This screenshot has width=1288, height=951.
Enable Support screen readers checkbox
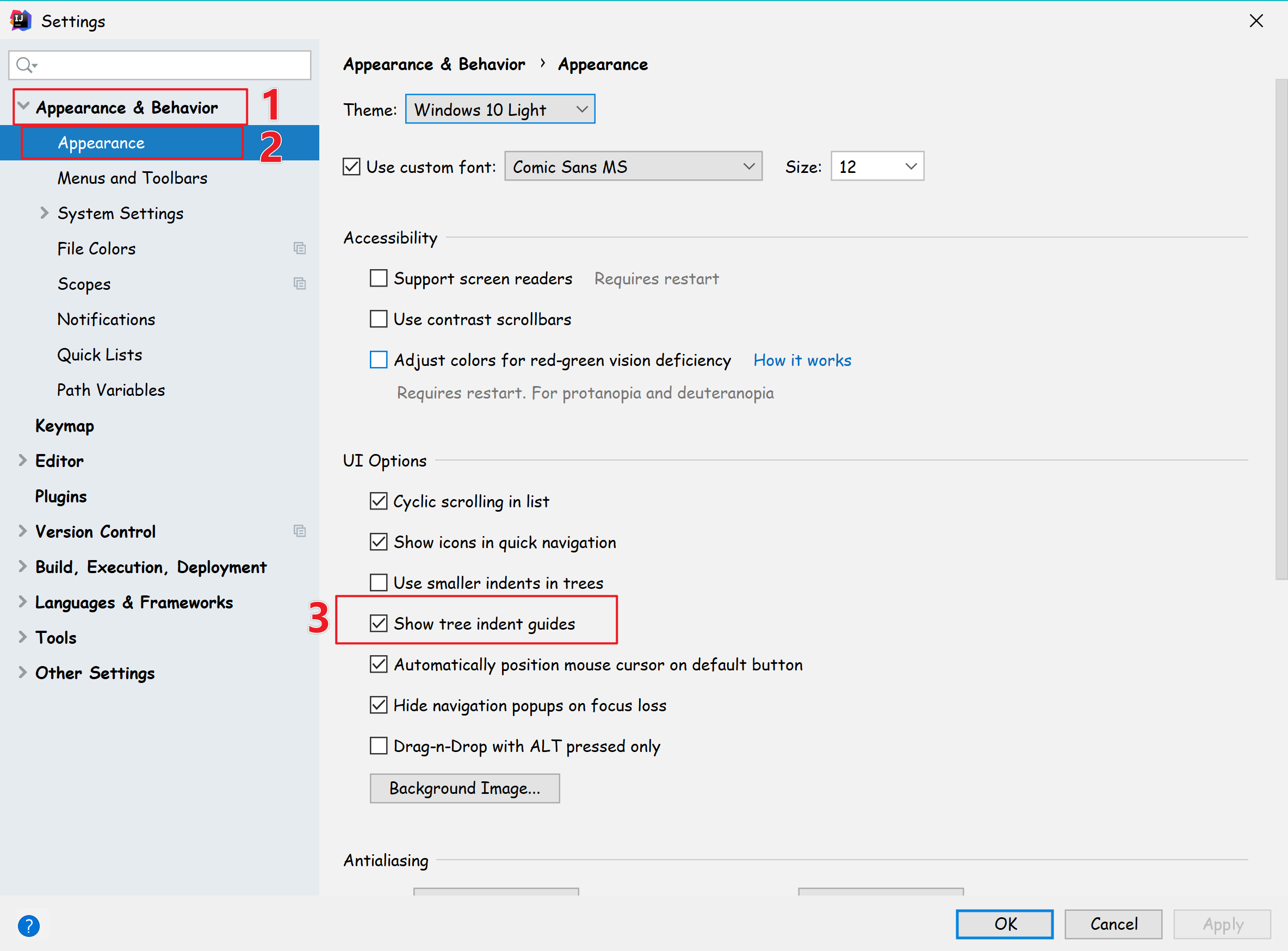pos(378,278)
